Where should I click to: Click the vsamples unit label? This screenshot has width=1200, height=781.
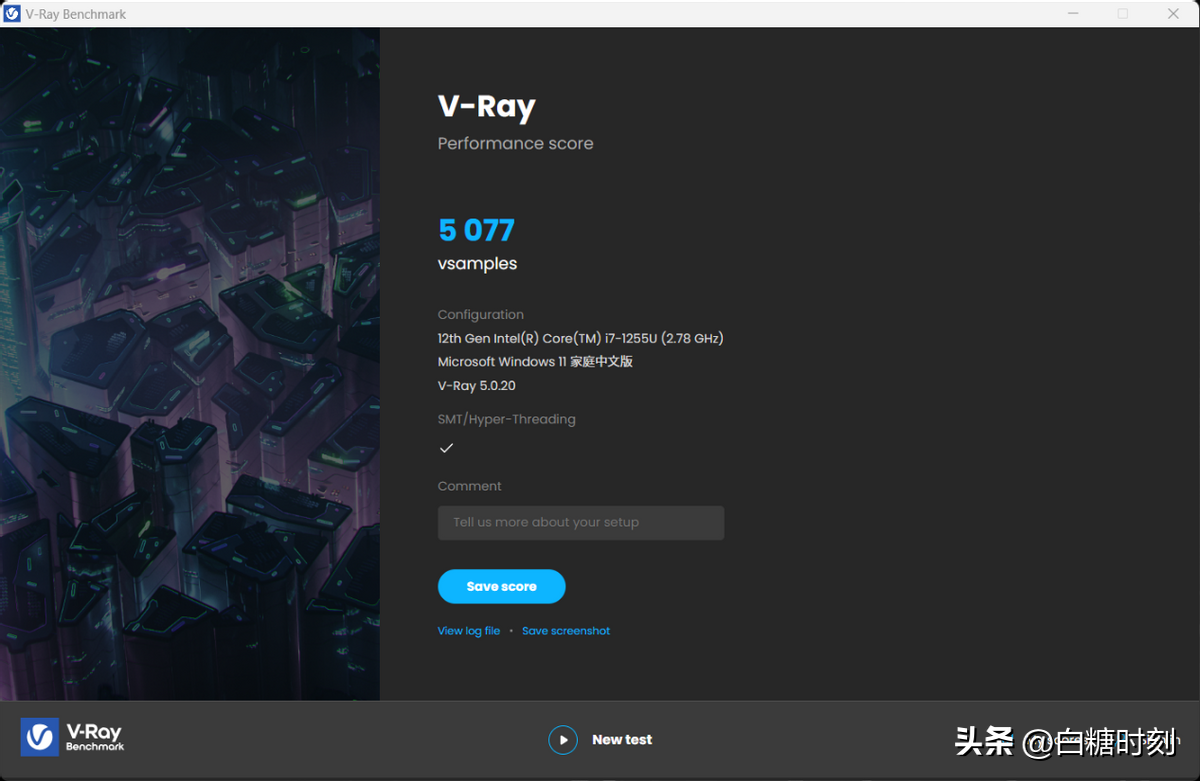tap(478, 264)
